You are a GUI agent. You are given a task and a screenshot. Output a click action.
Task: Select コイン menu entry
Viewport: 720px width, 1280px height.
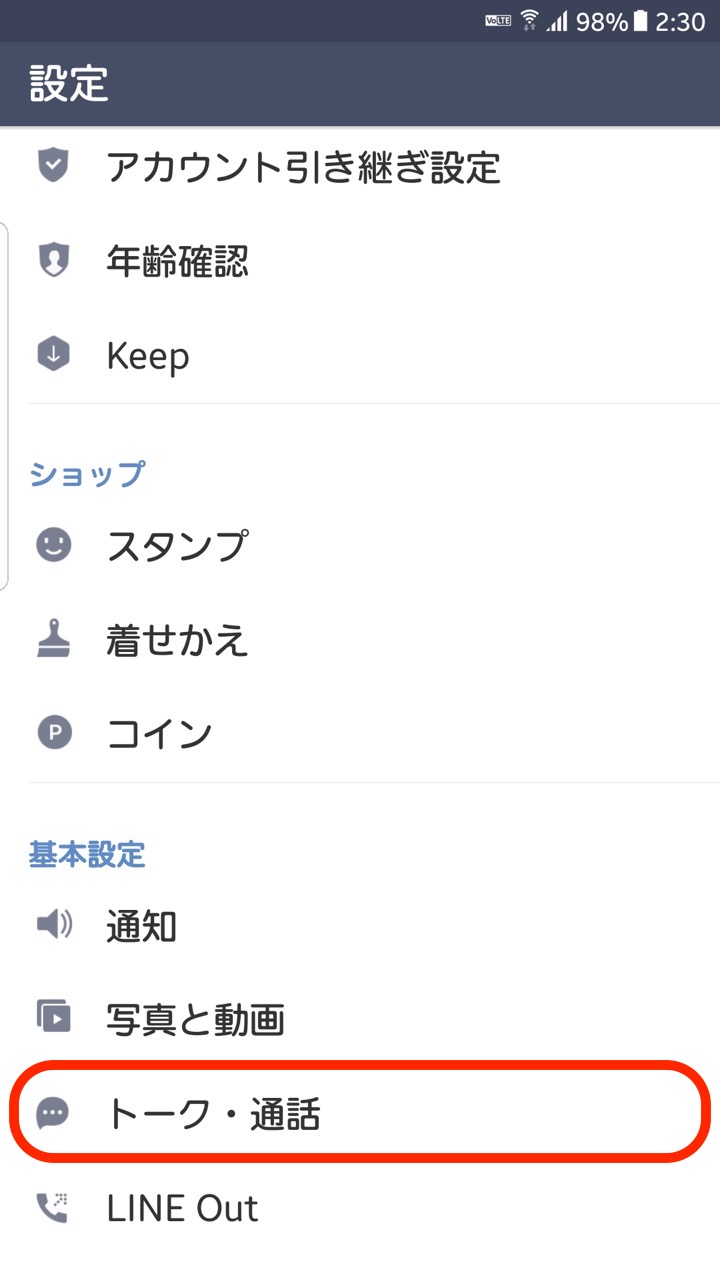(160, 734)
